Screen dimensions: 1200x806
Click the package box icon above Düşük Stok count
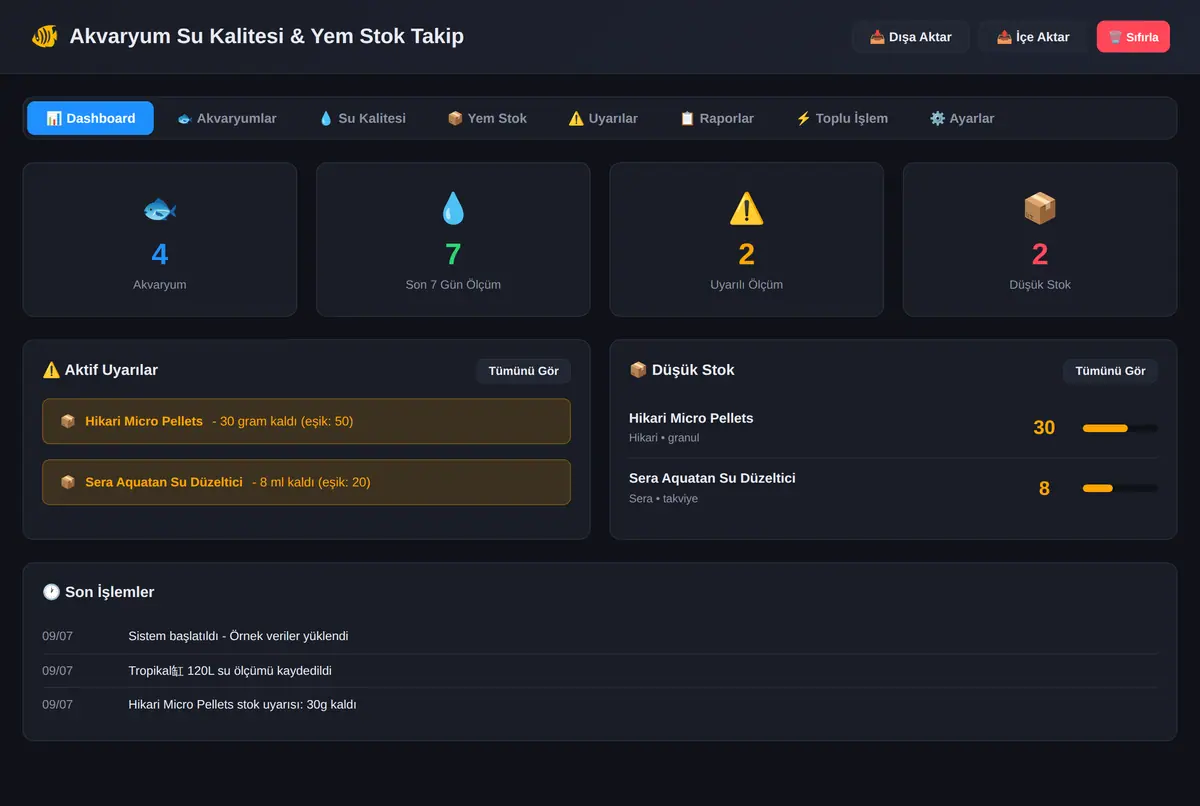(x=1040, y=209)
